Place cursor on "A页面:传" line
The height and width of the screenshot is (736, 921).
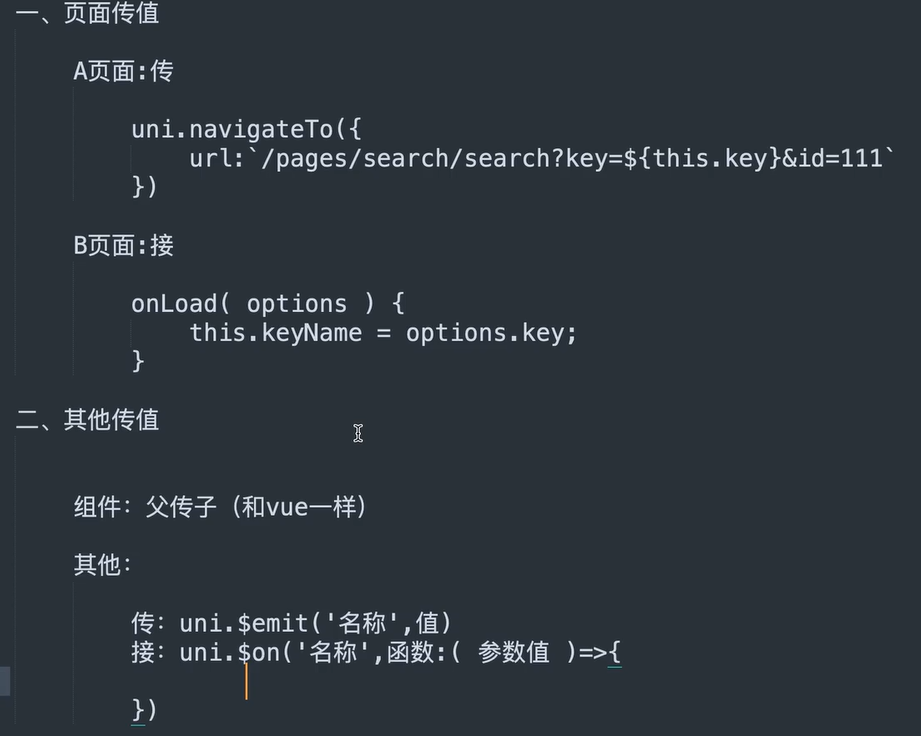click(x=123, y=71)
